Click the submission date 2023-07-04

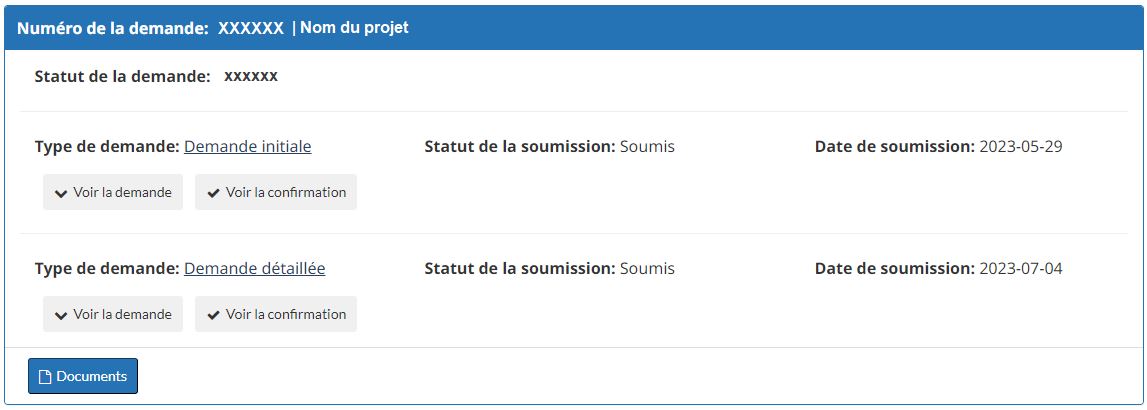click(x=1020, y=269)
